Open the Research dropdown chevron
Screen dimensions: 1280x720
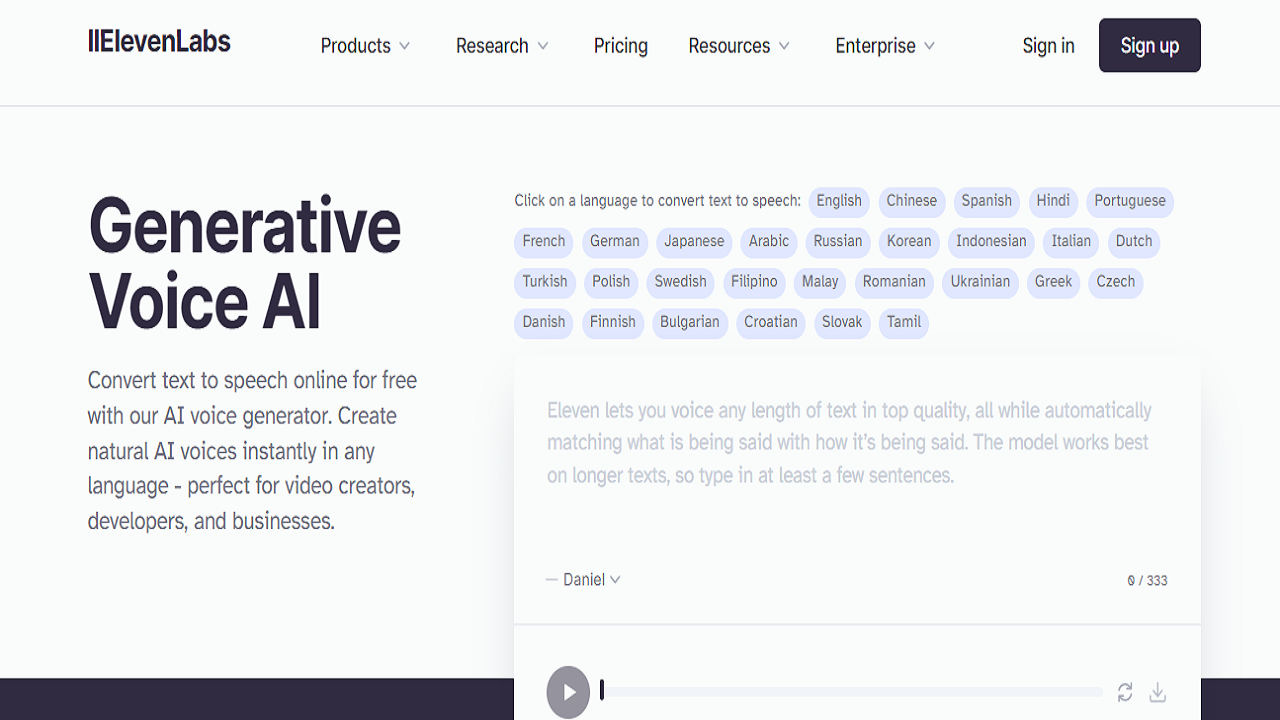tap(543, 45)
